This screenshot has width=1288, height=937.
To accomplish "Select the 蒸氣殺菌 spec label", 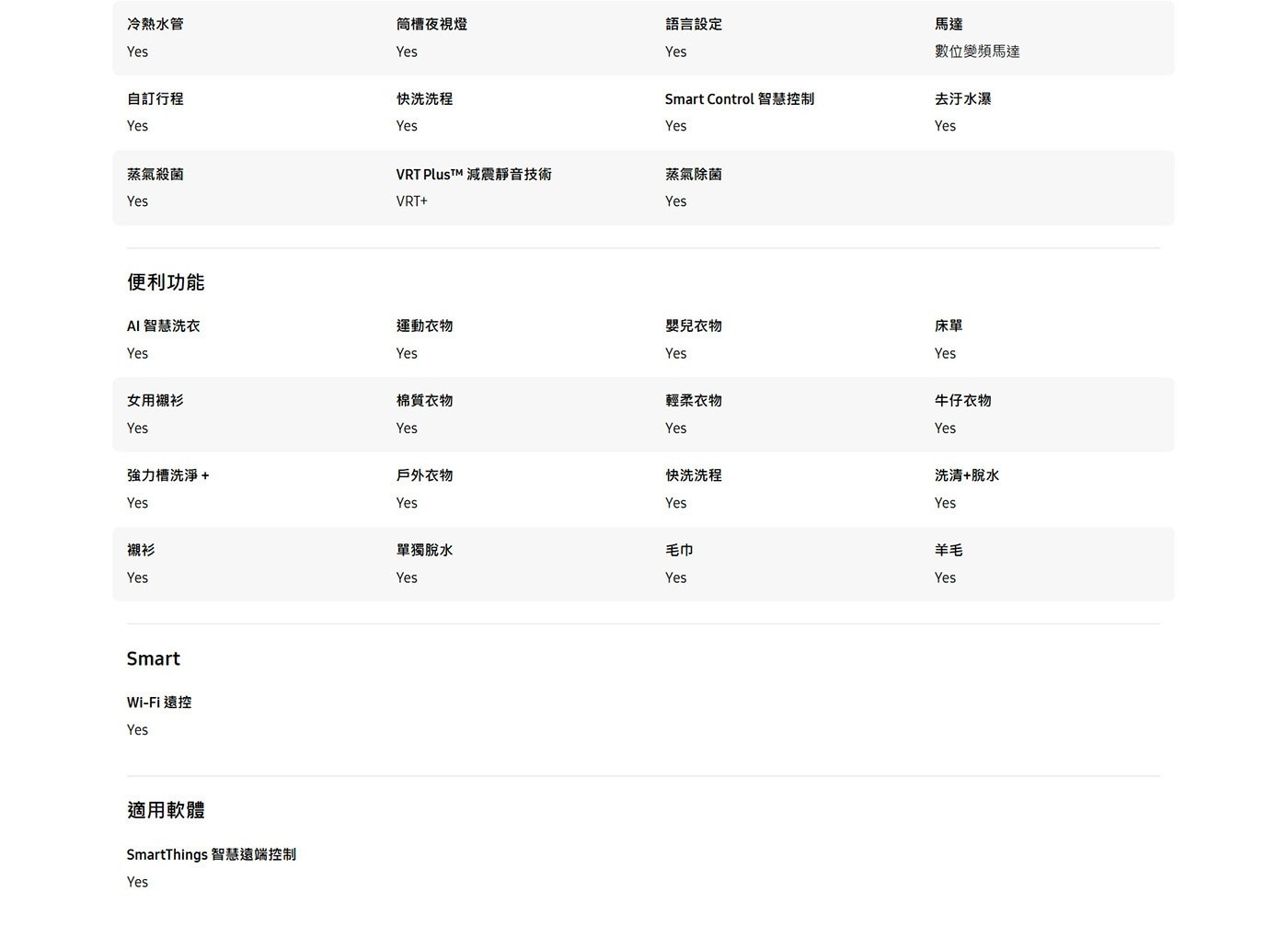I will (155, 174).
